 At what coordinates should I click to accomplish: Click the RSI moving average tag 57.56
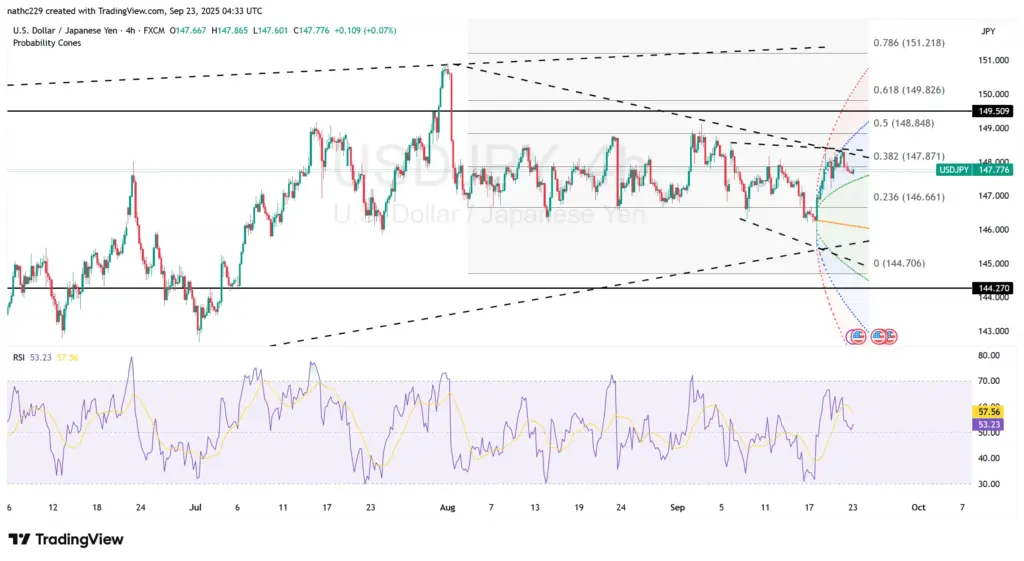click(x=989, y=411)
